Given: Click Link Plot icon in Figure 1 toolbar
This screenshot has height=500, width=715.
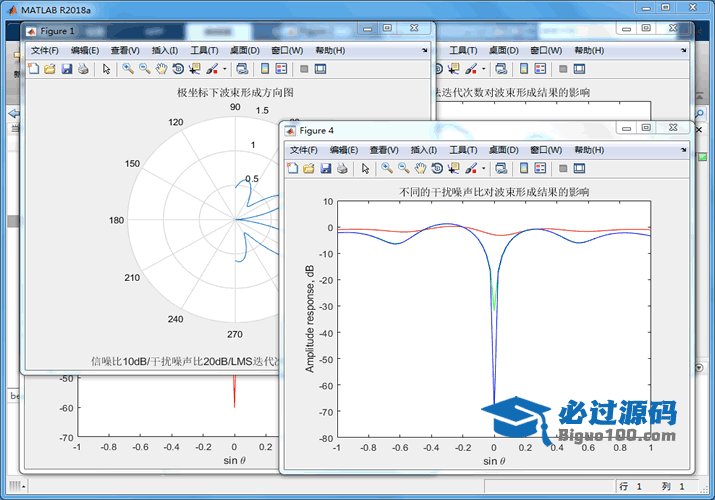Looking at the screenshot, I should [x=242, y=69].
